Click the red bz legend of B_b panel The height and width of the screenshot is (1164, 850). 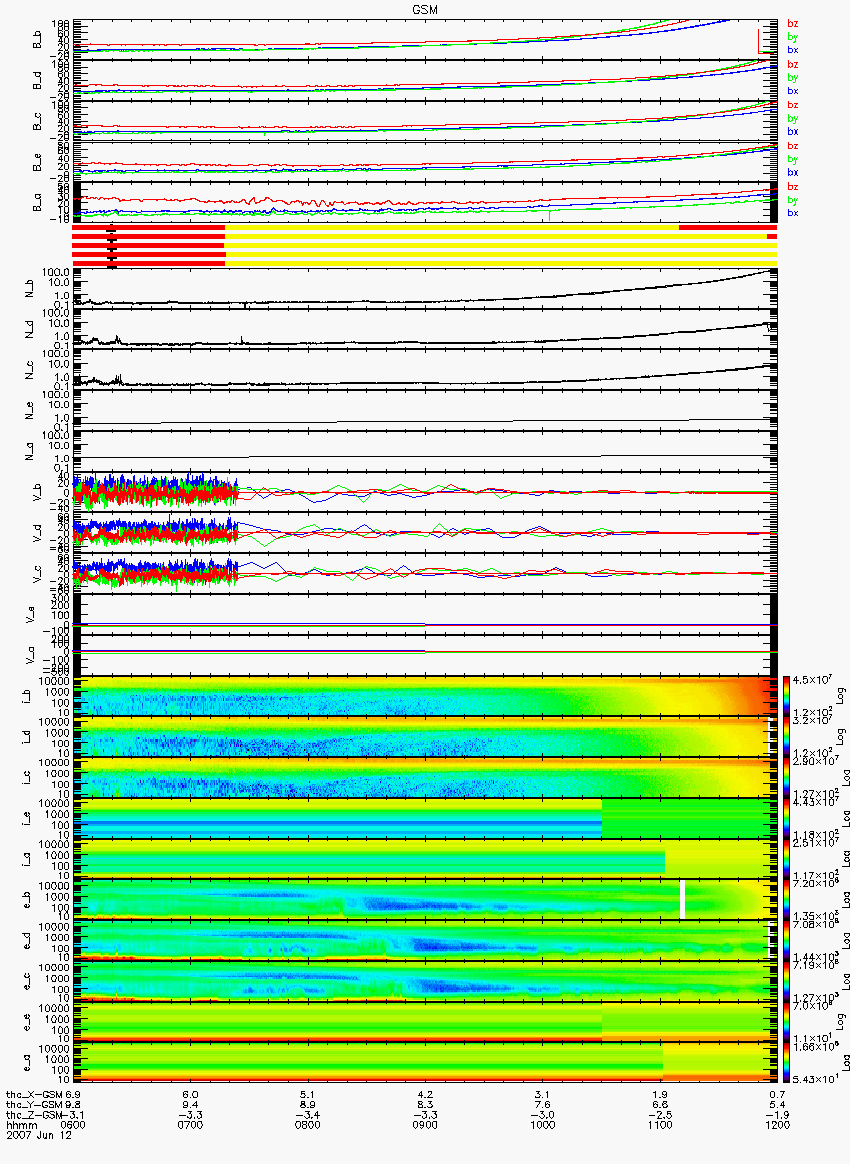point(792,24)
